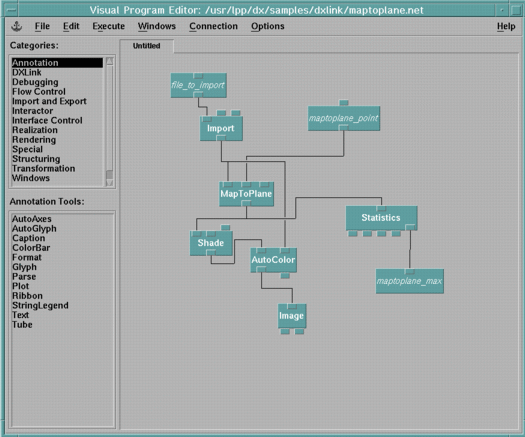Select the maptoplane_point node
The width and height of the screenshot is (525, 437).
344,118
